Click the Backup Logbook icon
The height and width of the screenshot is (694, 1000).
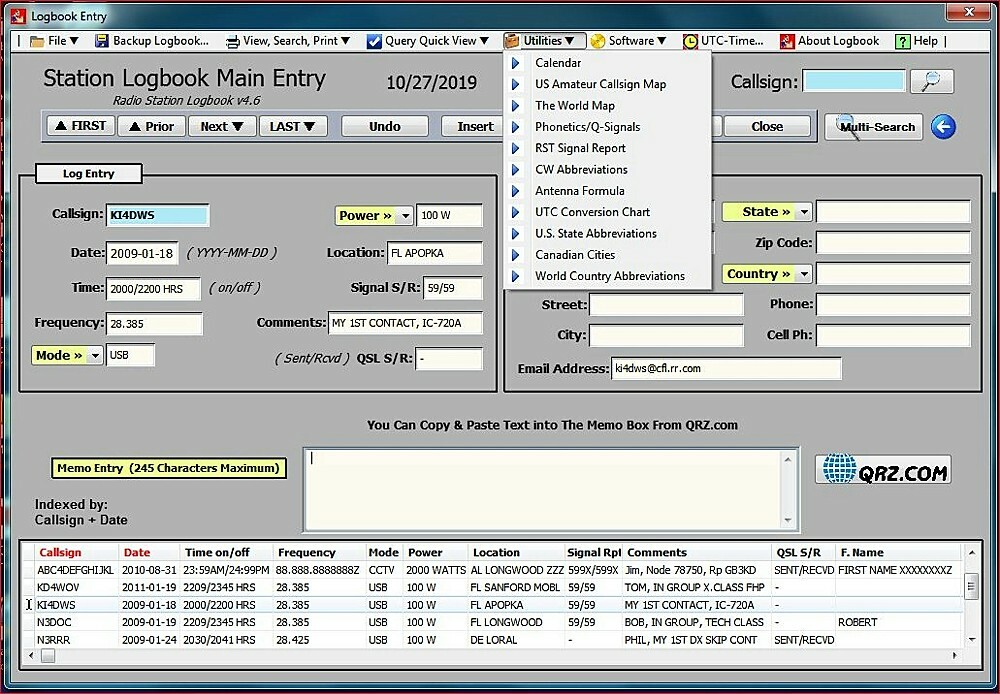pos(101,41)
